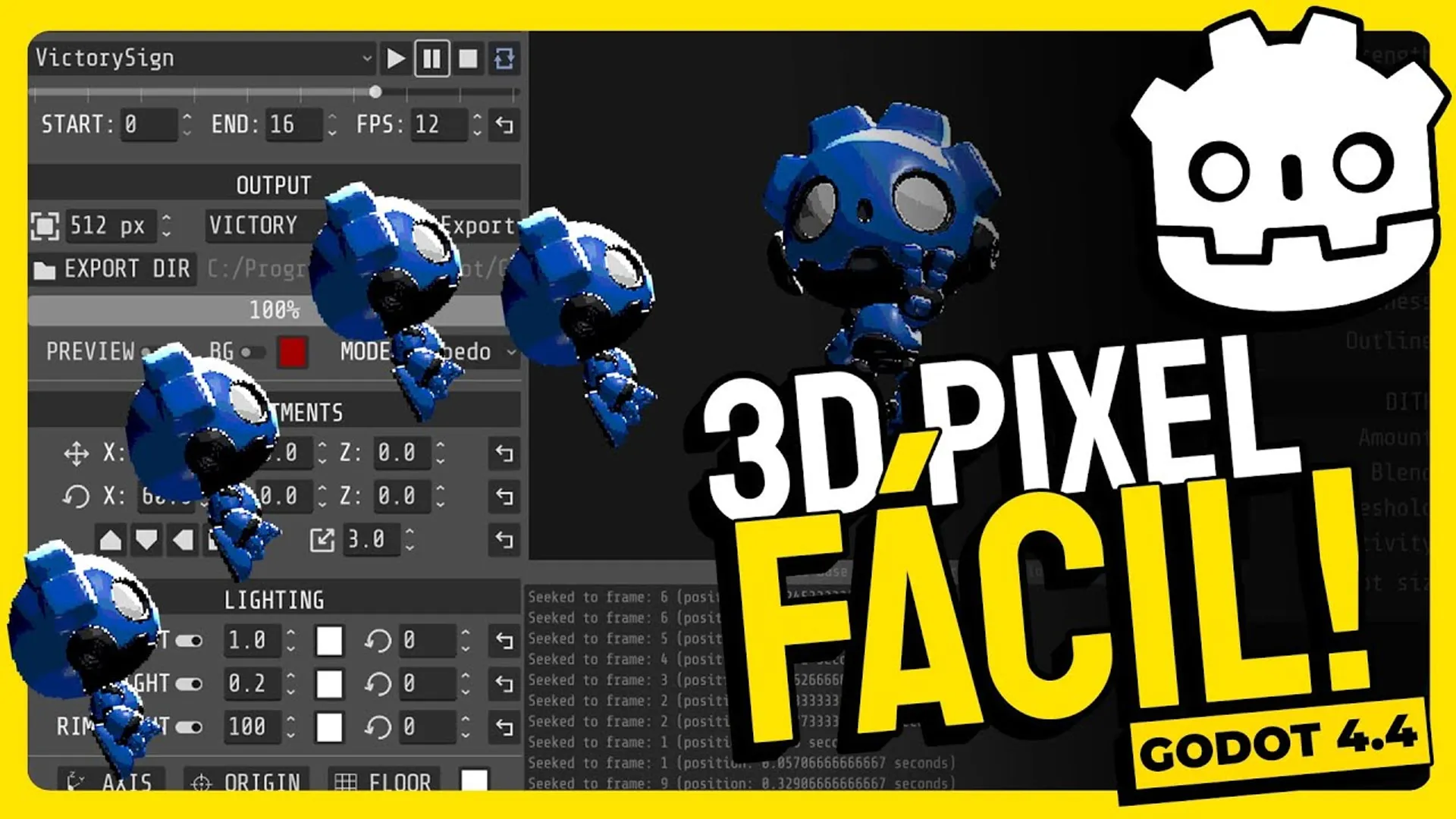Reset the frame range with the return arrow
The image size is (1456, 819).
click(x=504, y=124)
